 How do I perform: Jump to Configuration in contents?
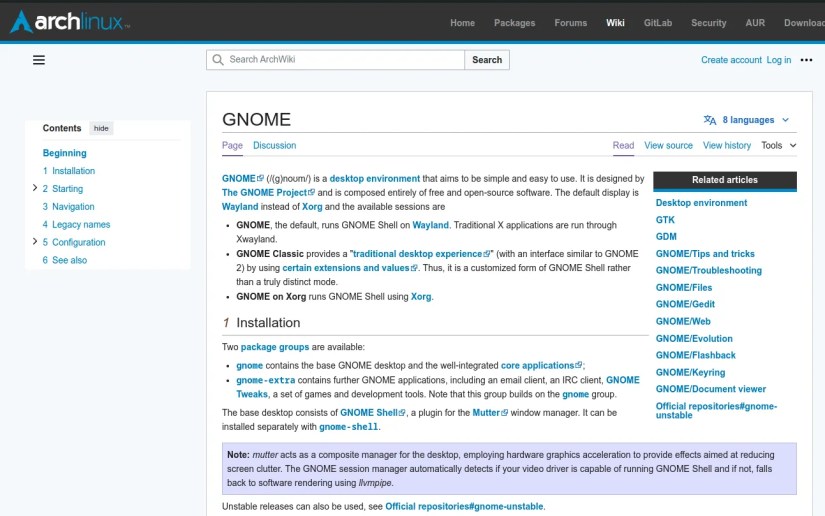[x=74, y=242]
